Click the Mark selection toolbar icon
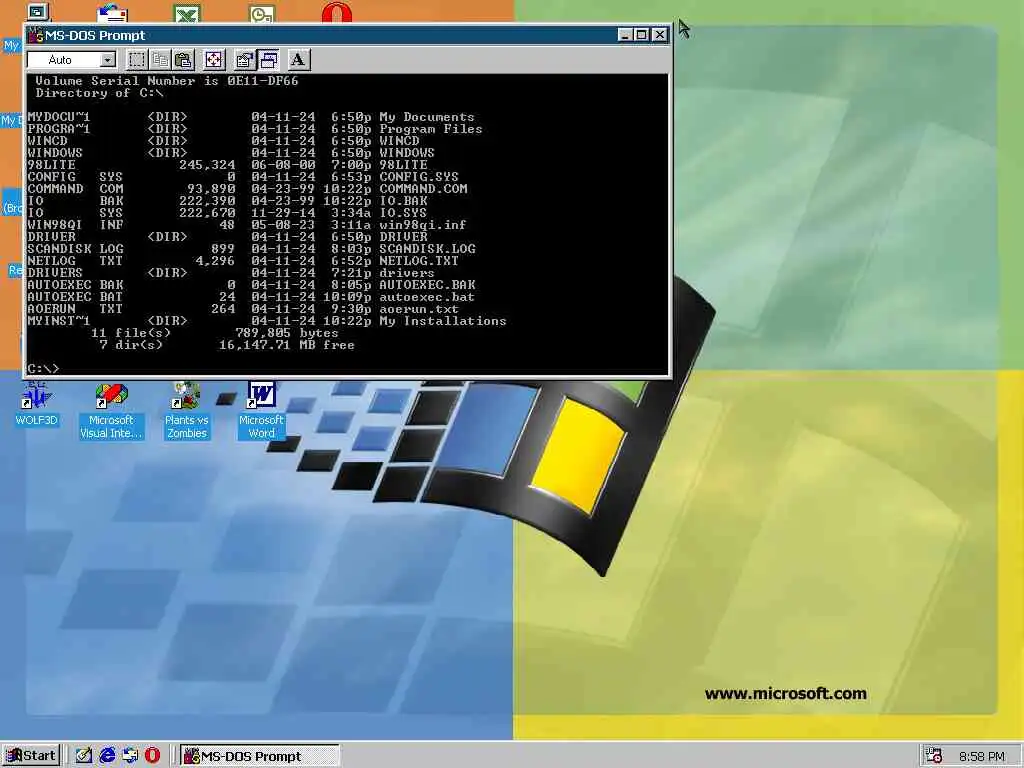This screenshot has height=768, width=1024. [x=136, y=60]
